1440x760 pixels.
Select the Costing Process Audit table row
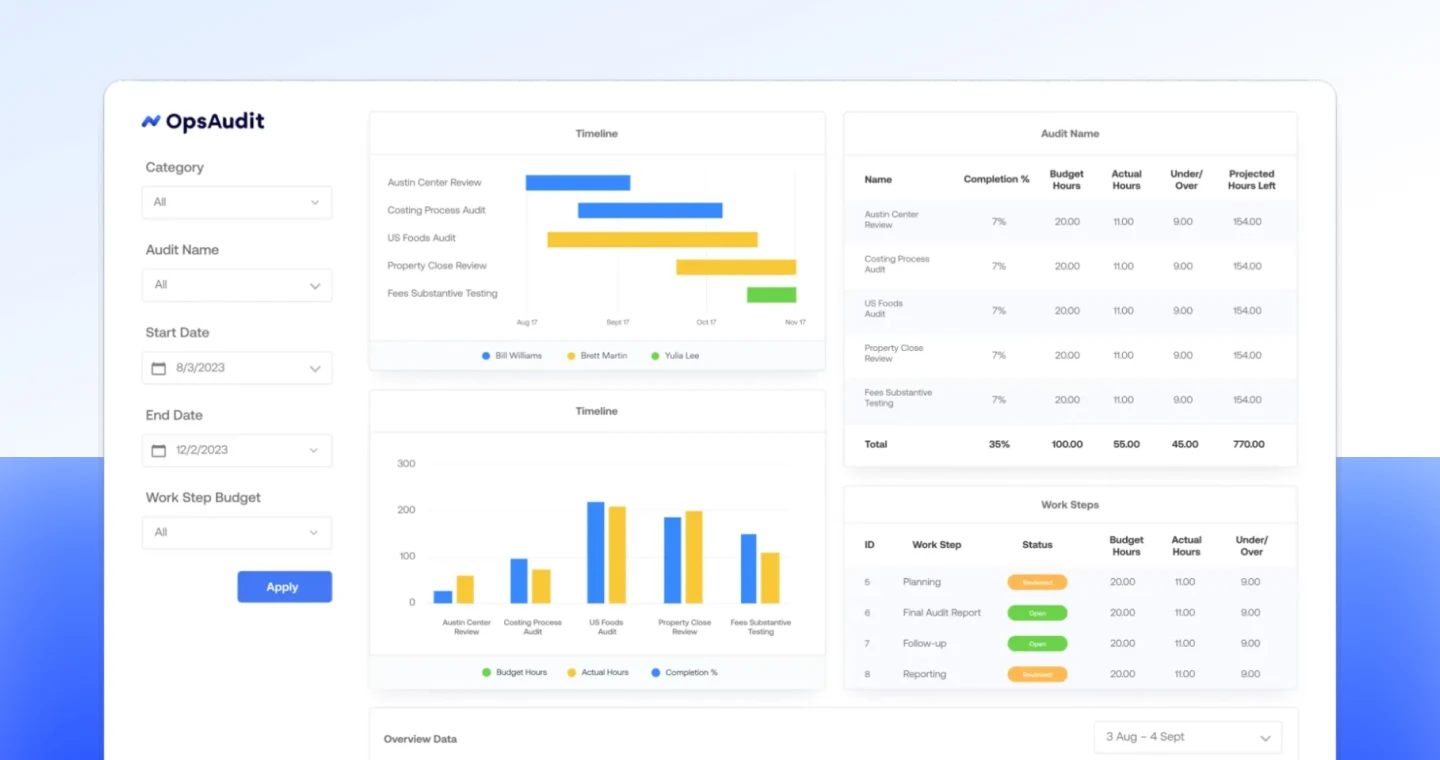(x=1070, y=266)
